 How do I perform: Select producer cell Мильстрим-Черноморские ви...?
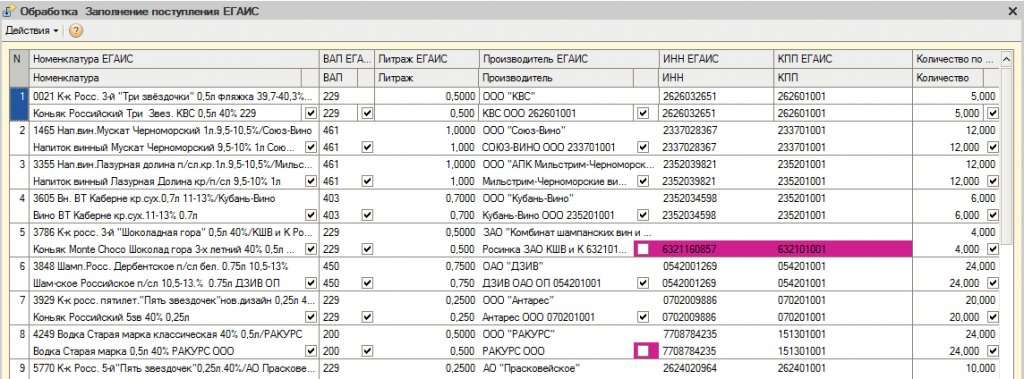(557, 181)
